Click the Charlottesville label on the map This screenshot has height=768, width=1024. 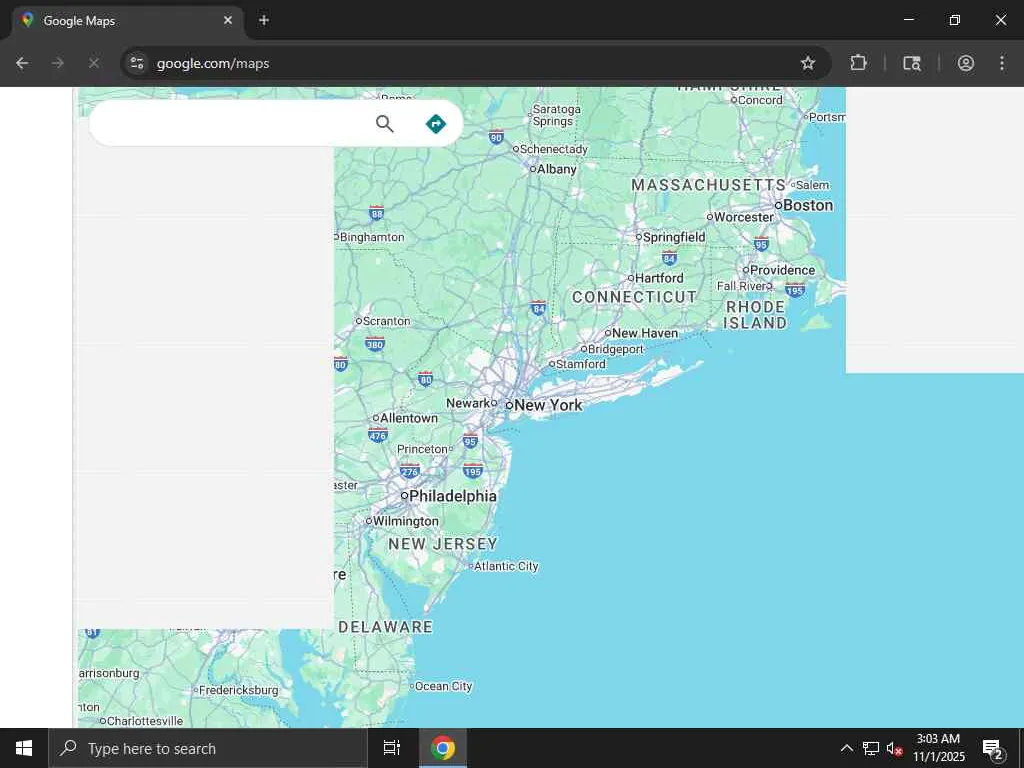click(x=144, y=721)
